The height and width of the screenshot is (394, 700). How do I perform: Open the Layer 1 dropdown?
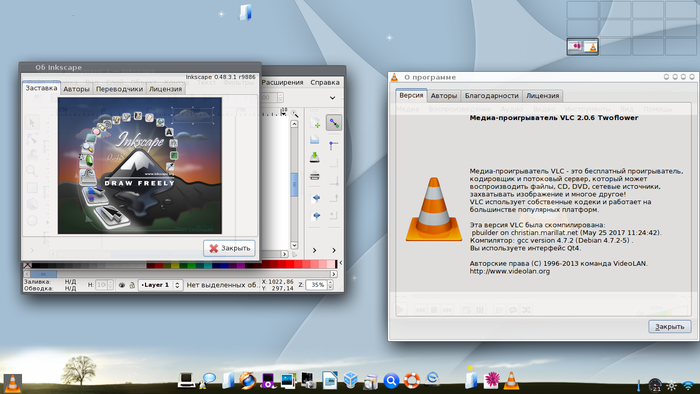[160, 285]
